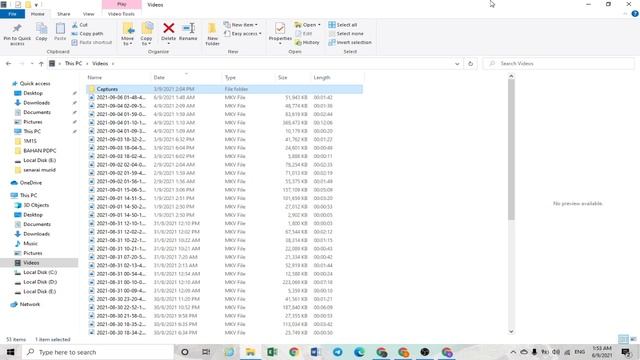Viewport: 640px width, 360px height.
Task: Click the Edit command in Open group
Action: pos(304,33)
